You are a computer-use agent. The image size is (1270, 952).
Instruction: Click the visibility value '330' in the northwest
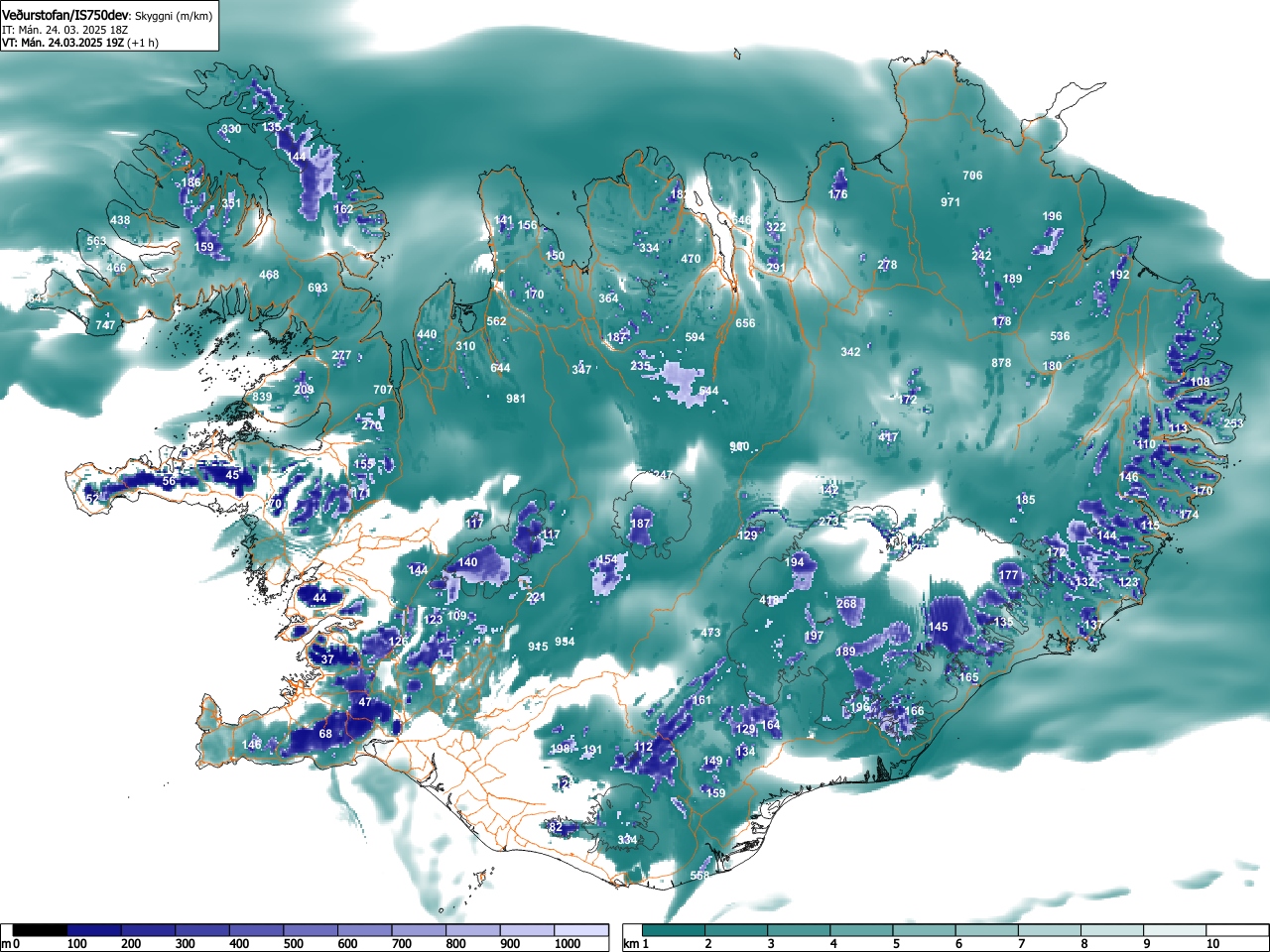(231, 130)
